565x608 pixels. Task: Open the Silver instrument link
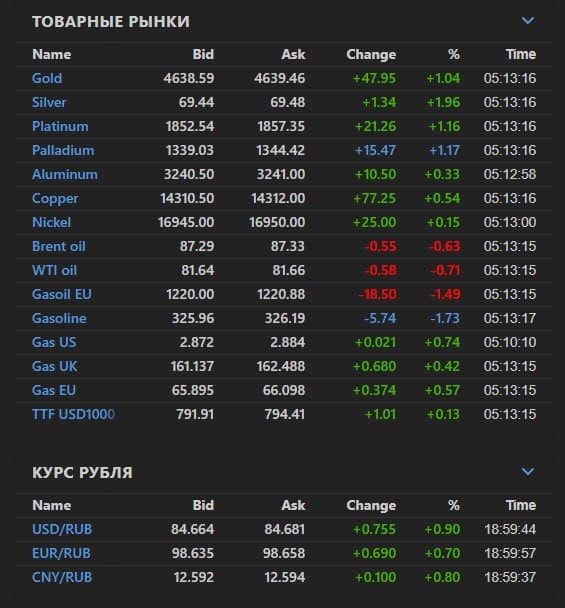pyautogui.click(x=49, y=102)
